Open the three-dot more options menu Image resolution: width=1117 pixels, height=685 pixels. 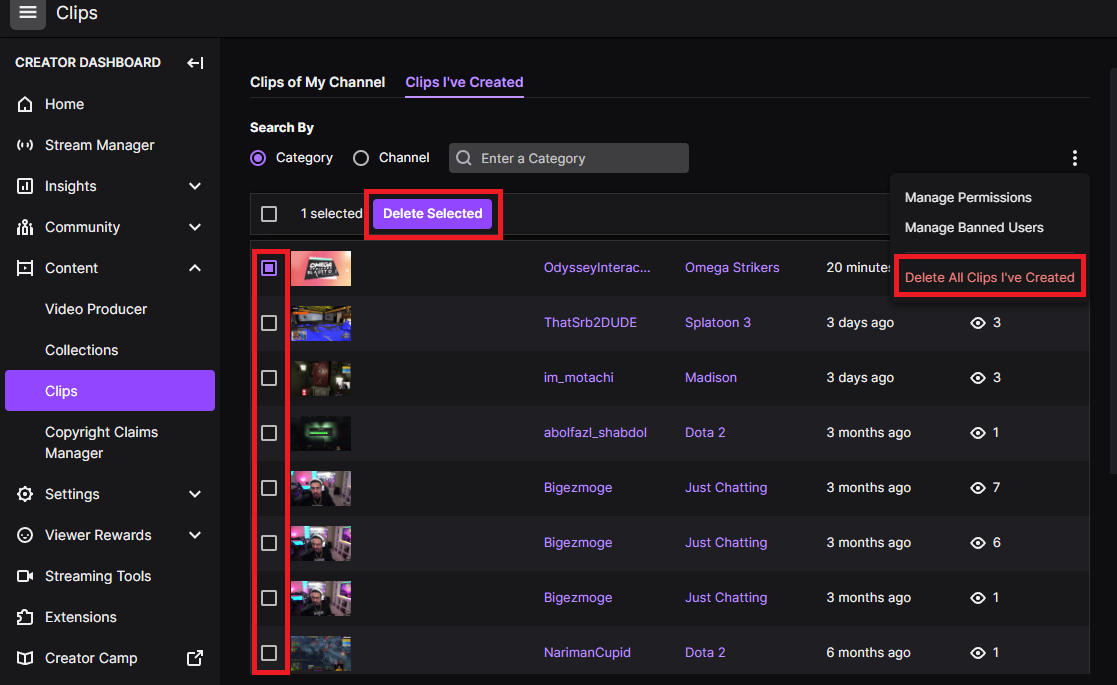1074,158
